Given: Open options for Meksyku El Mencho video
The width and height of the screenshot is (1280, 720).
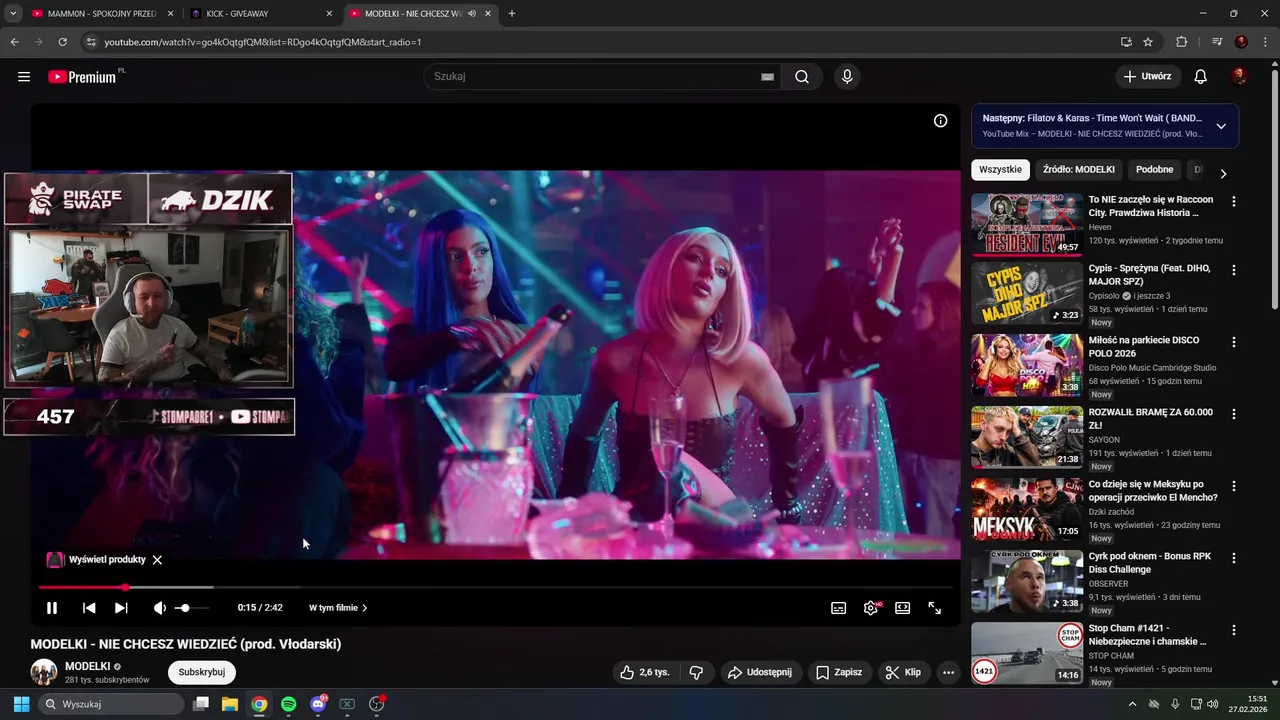Looking at the screenshot, I should pyautogui.click(x=1233, y=486).
